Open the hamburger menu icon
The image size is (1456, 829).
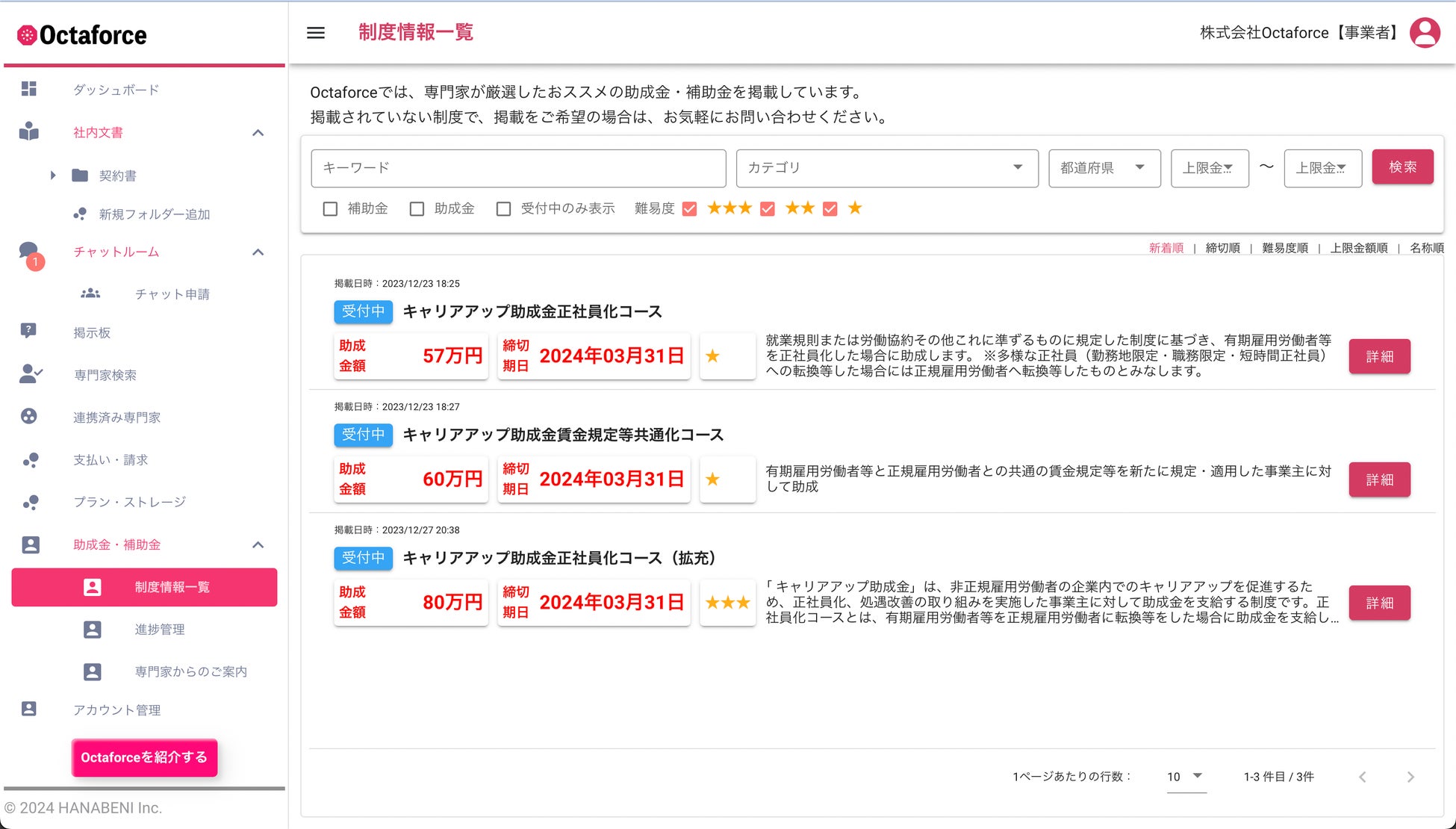316,33
